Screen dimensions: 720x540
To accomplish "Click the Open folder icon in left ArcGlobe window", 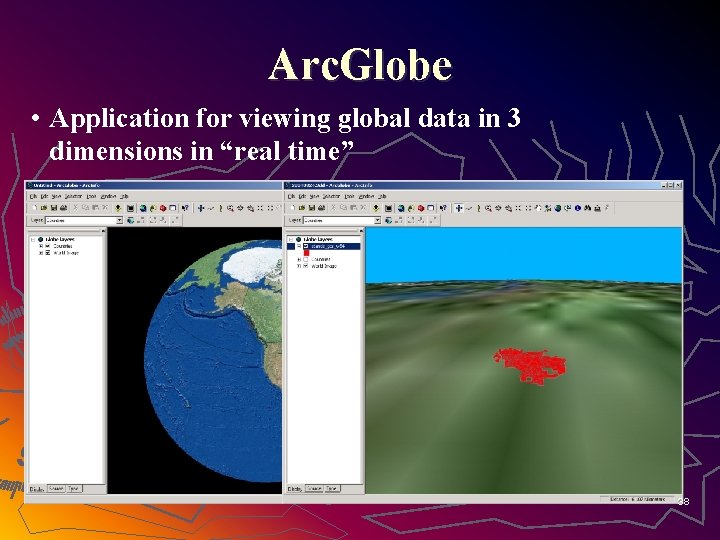I will coord(44,208).
